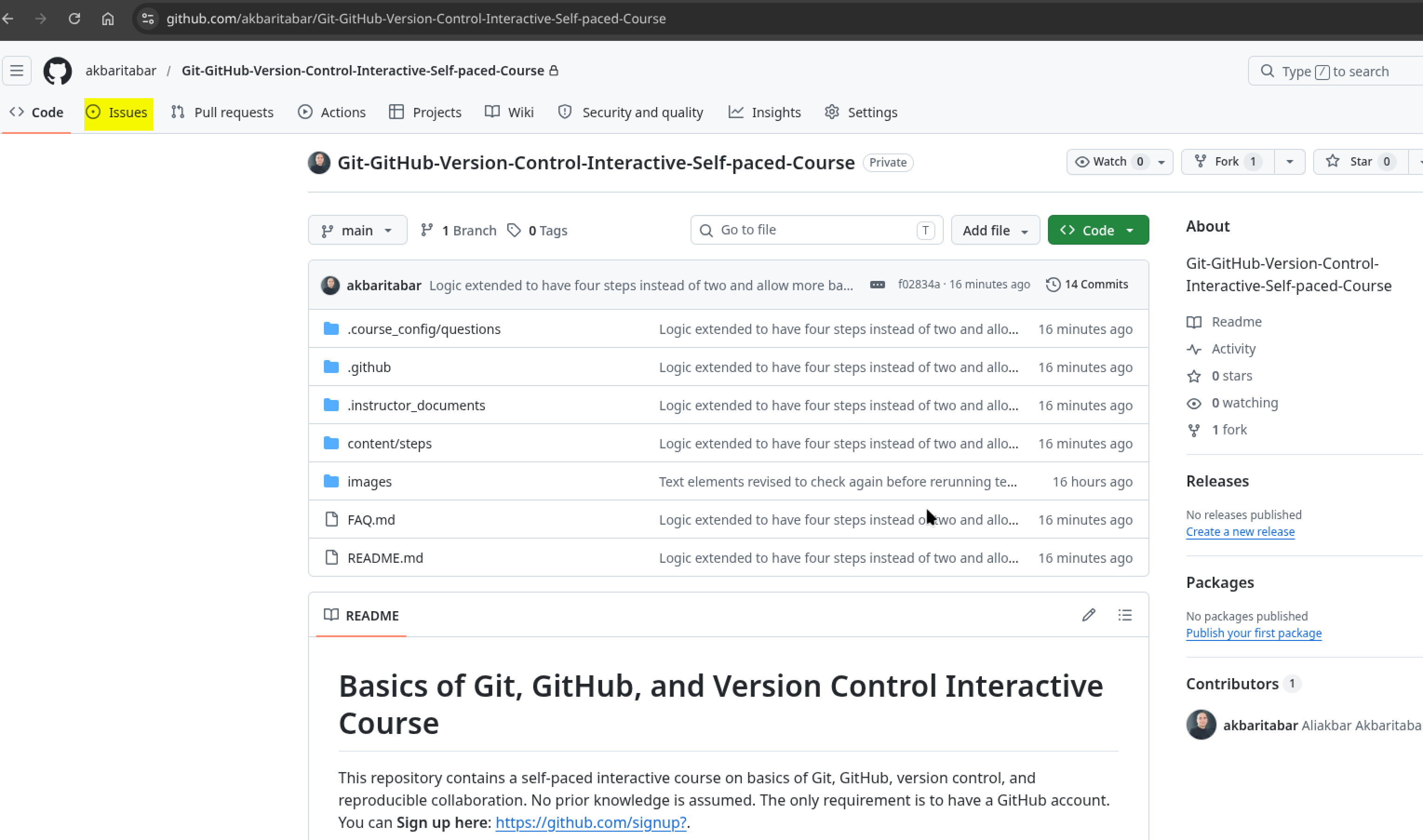The height and width of the screenshot is (840, 1423).
Task: Open the github.com/signup link in README
Action: [x=591, y=822]
